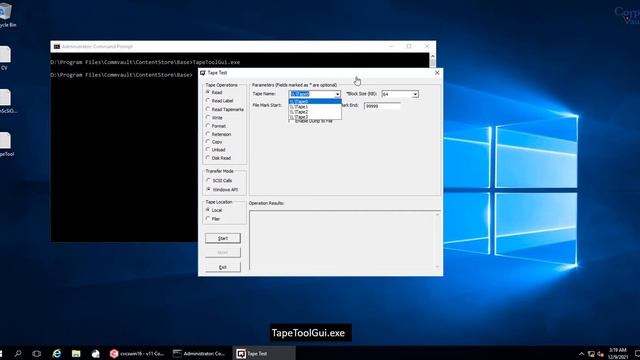Choose \\.\Tape1 from the list
The width and height of the screenshot is (640, 360).
point(315,107)
